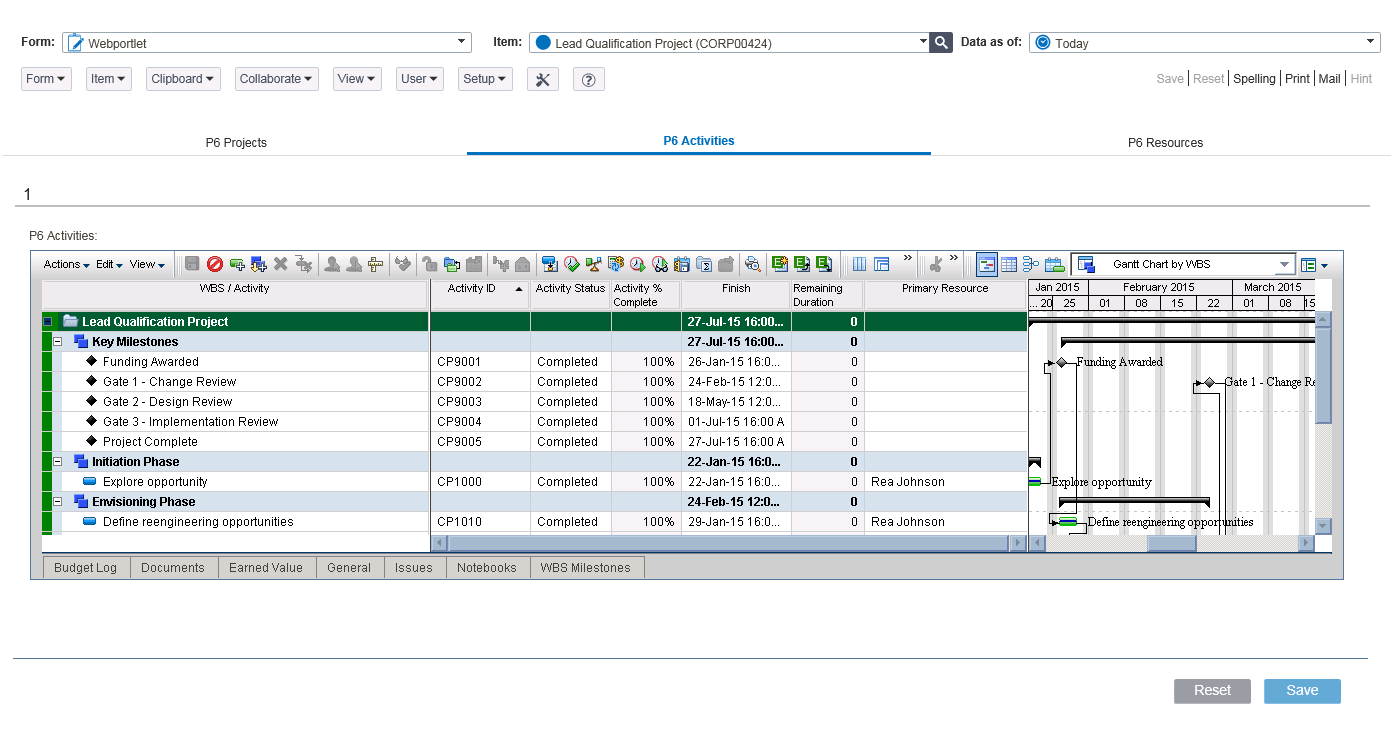Sort by the Activity ID column header
This screenshot has width=1391, height=732.
click(480, 295)
